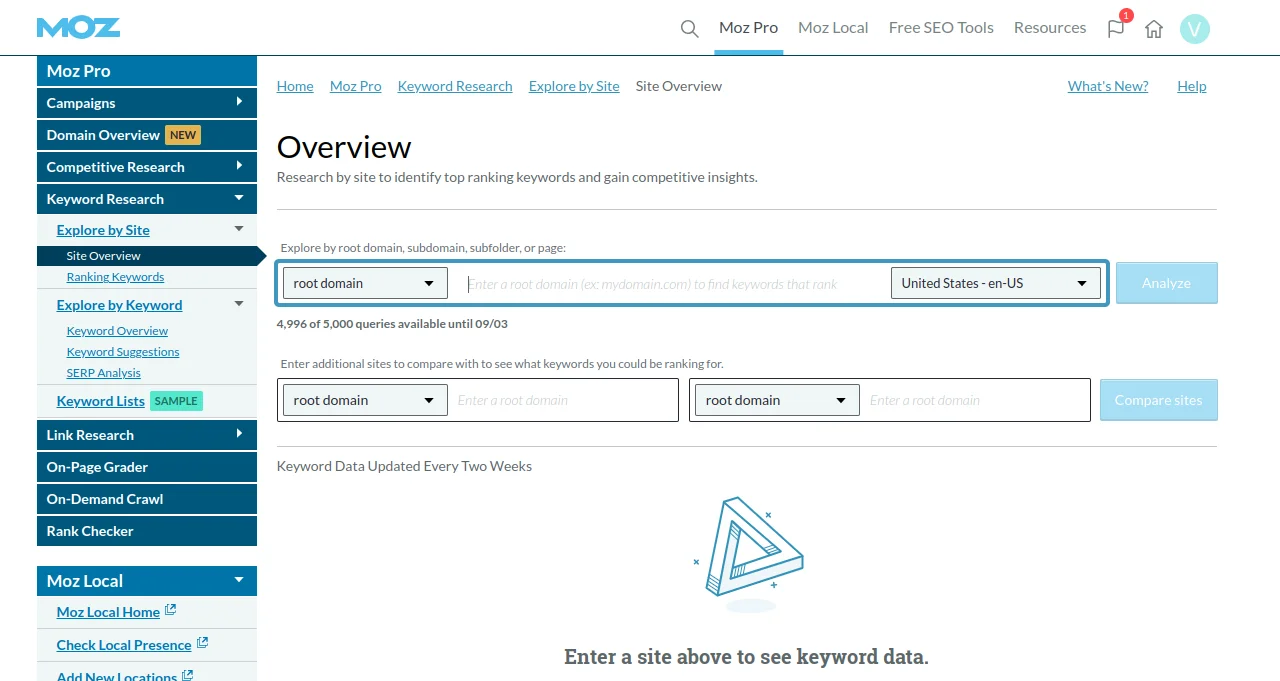Open the user avatar V menu
The image size is (1280, 681).
1195,28
